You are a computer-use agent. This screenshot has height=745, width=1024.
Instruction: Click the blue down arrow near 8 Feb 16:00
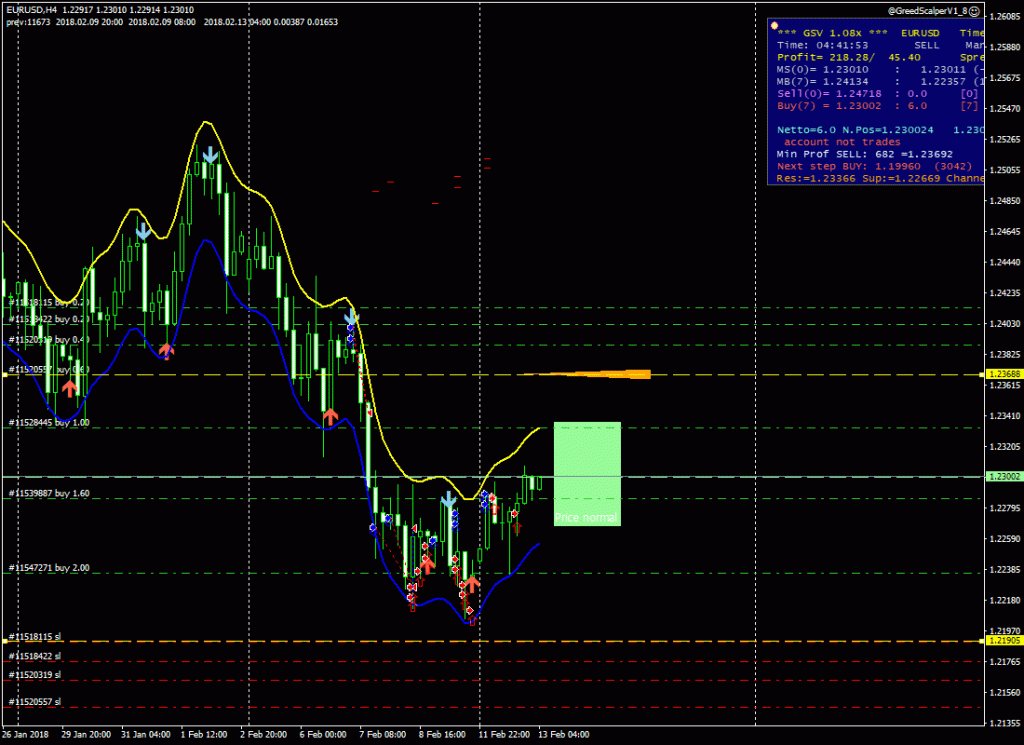pos(448,501)
